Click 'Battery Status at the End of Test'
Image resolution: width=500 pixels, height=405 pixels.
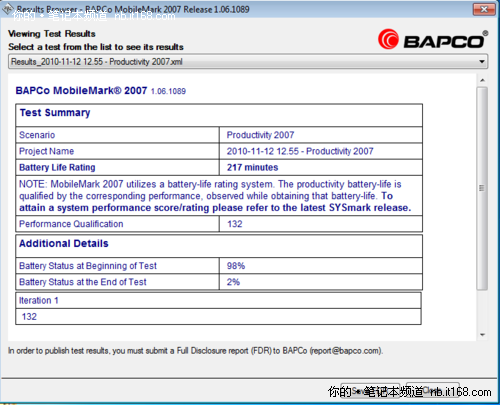[83, 282]
